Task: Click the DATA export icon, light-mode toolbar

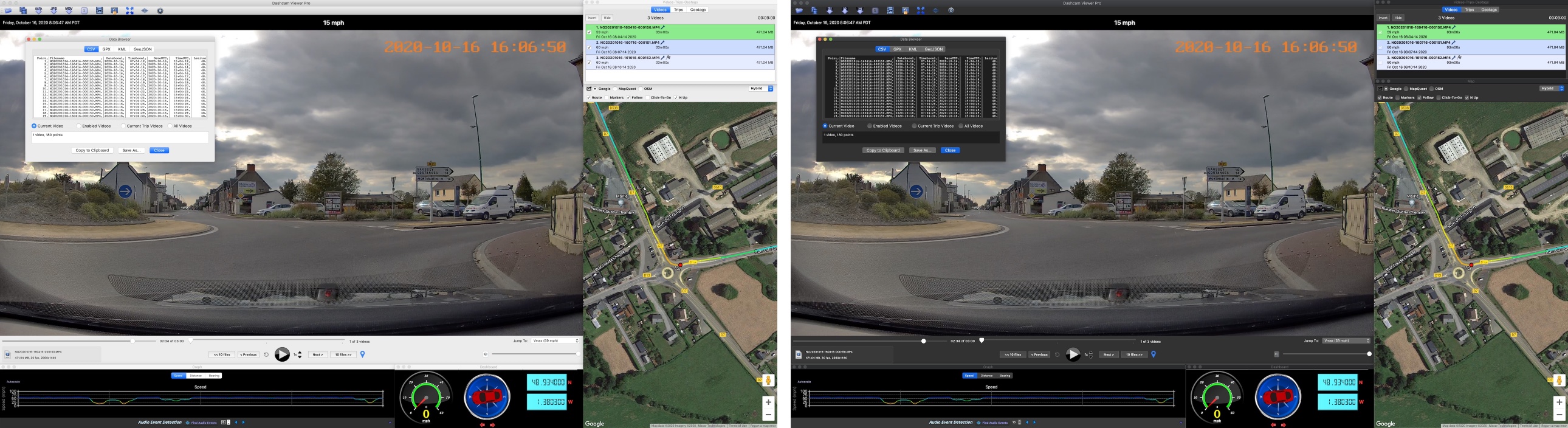Action: tap(38, 11)
